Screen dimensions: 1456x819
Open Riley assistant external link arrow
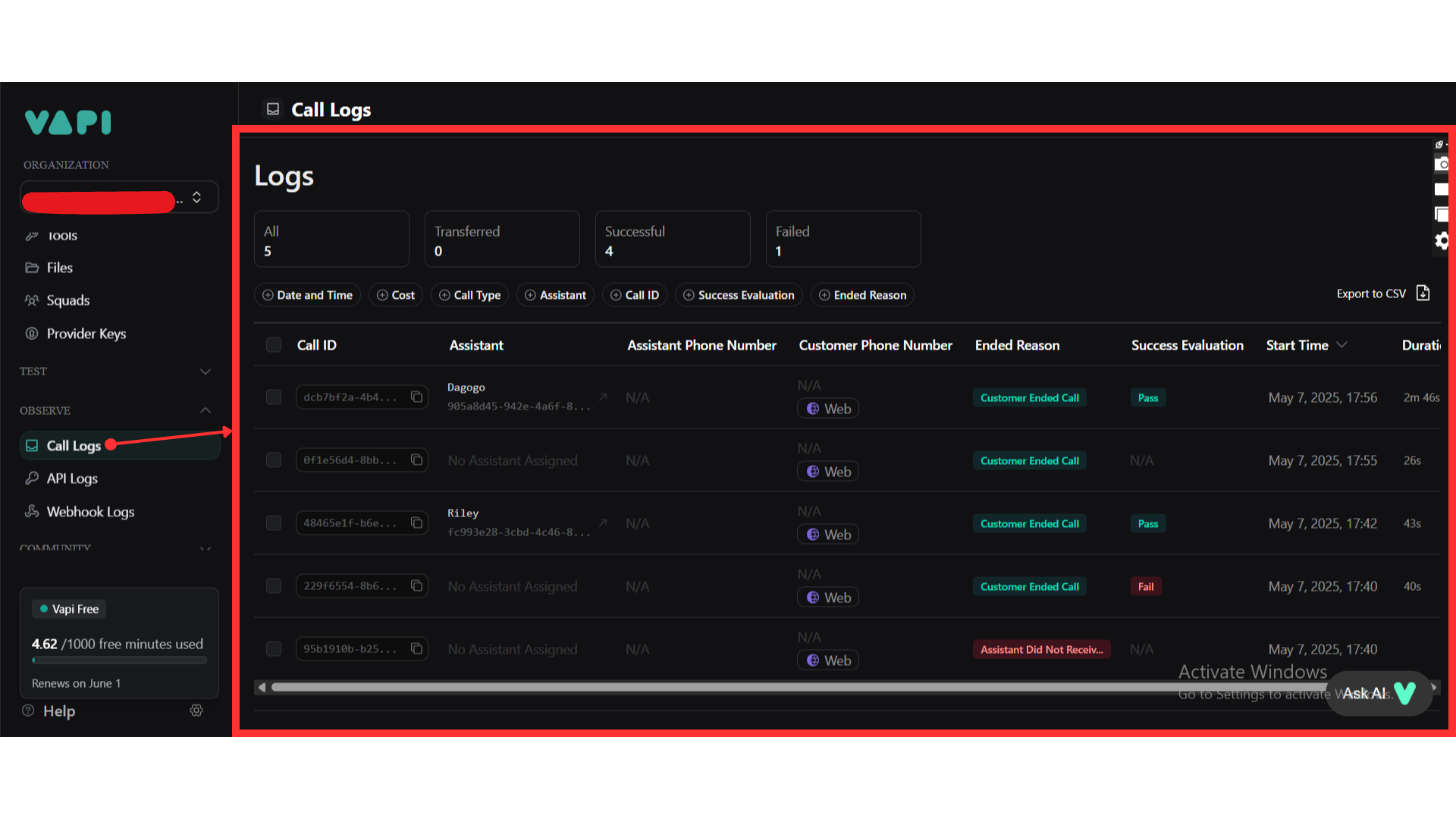pyautogui.click(x=603, y=522)
